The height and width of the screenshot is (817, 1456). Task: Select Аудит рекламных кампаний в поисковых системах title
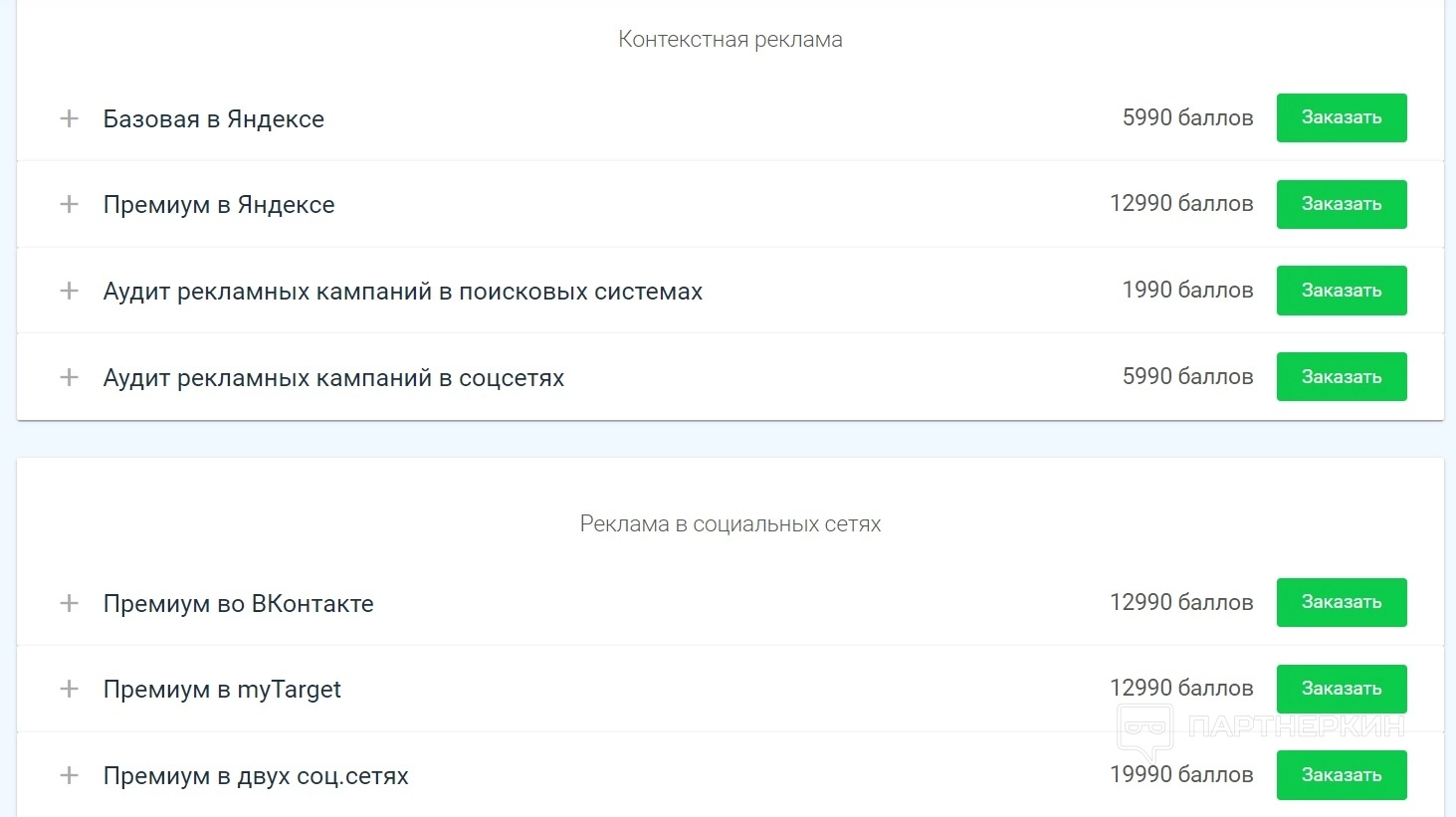pos(402,292)
